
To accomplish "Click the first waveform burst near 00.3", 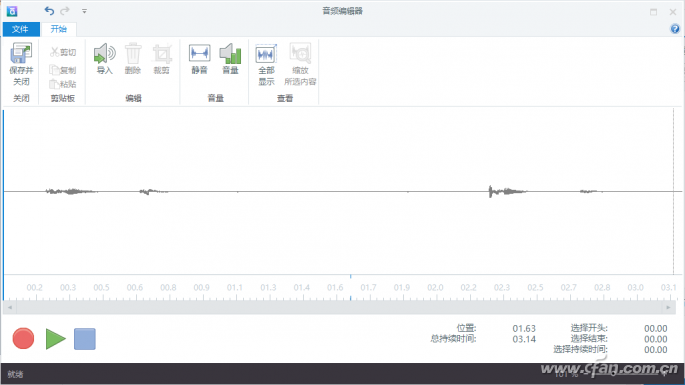I will click(71, 191).
